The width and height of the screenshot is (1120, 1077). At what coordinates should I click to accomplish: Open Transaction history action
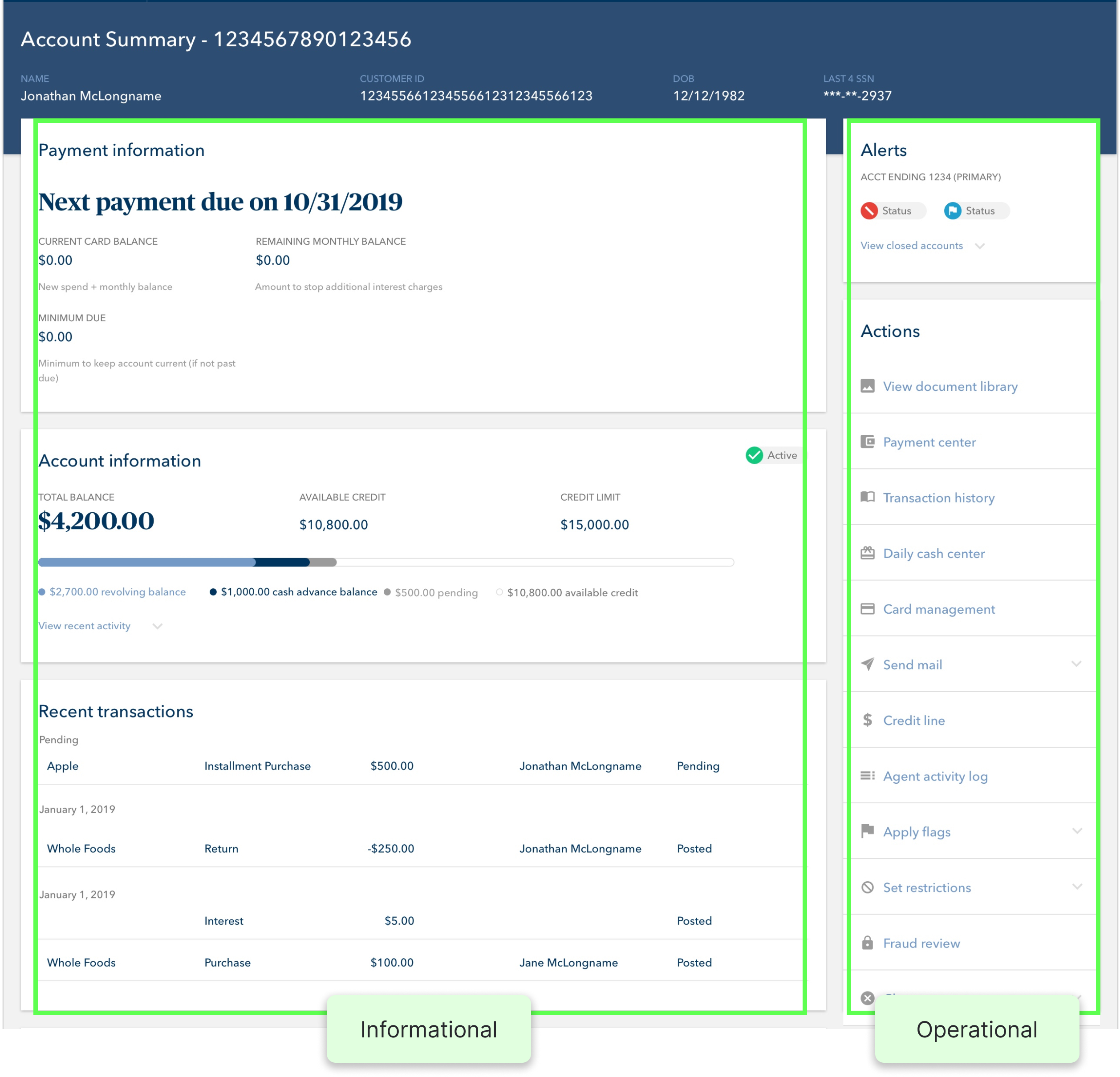pos(938,498)
